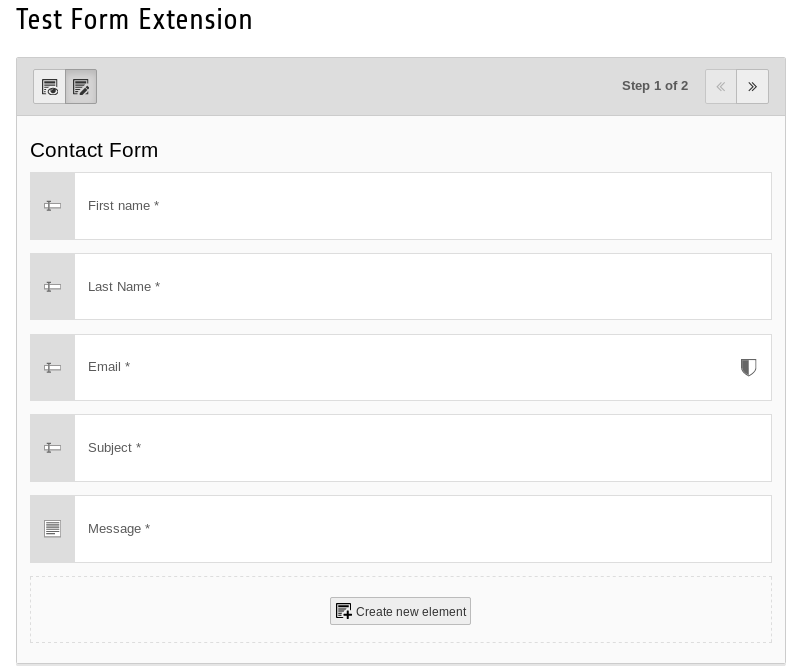Image resolution: width=807 pixels, height=668 pixels.
Task: Select the First name form element
Action: click(x=420, y=206)
